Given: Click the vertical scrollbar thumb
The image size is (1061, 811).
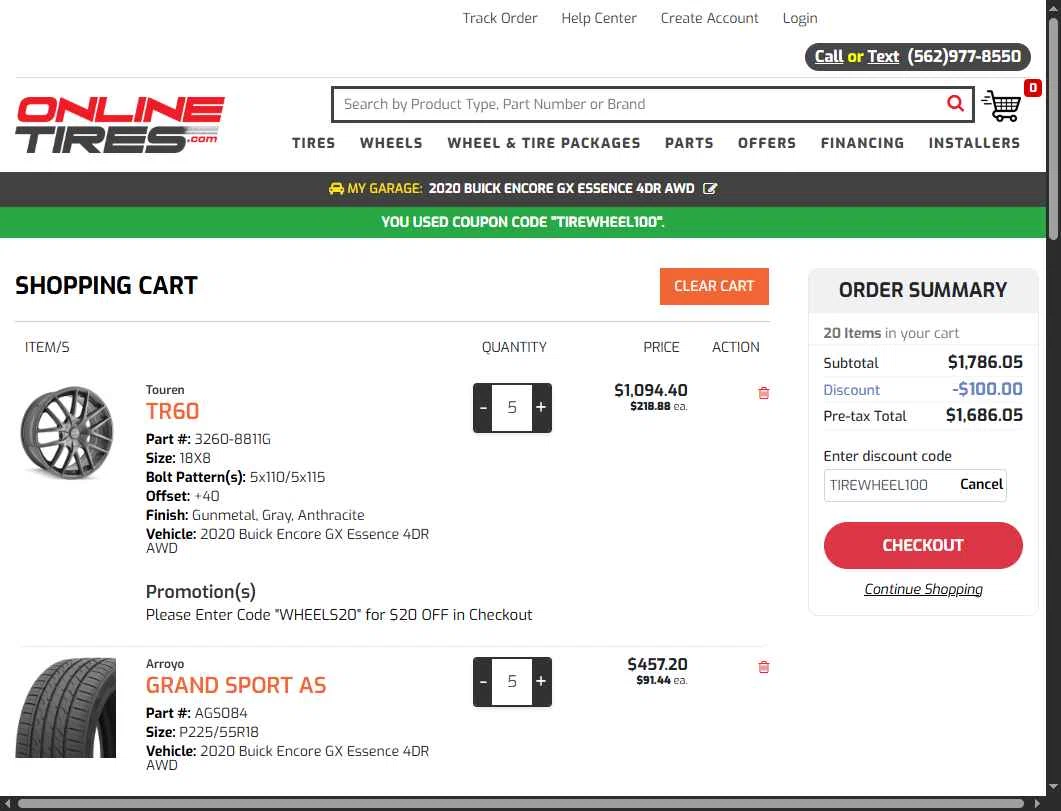Looking at the screenshot, I should pos(1054,129).
